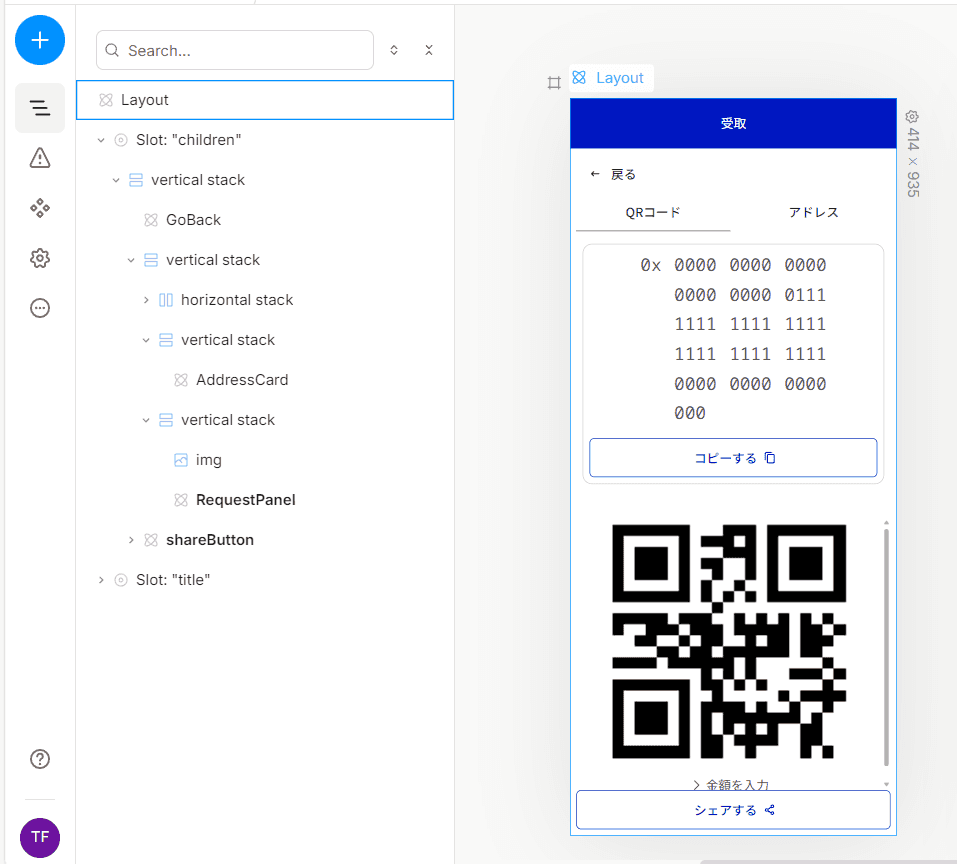This screenshot has height=864, width=957.
Task: Open the TF user avatar
Action: pos(40,837)
